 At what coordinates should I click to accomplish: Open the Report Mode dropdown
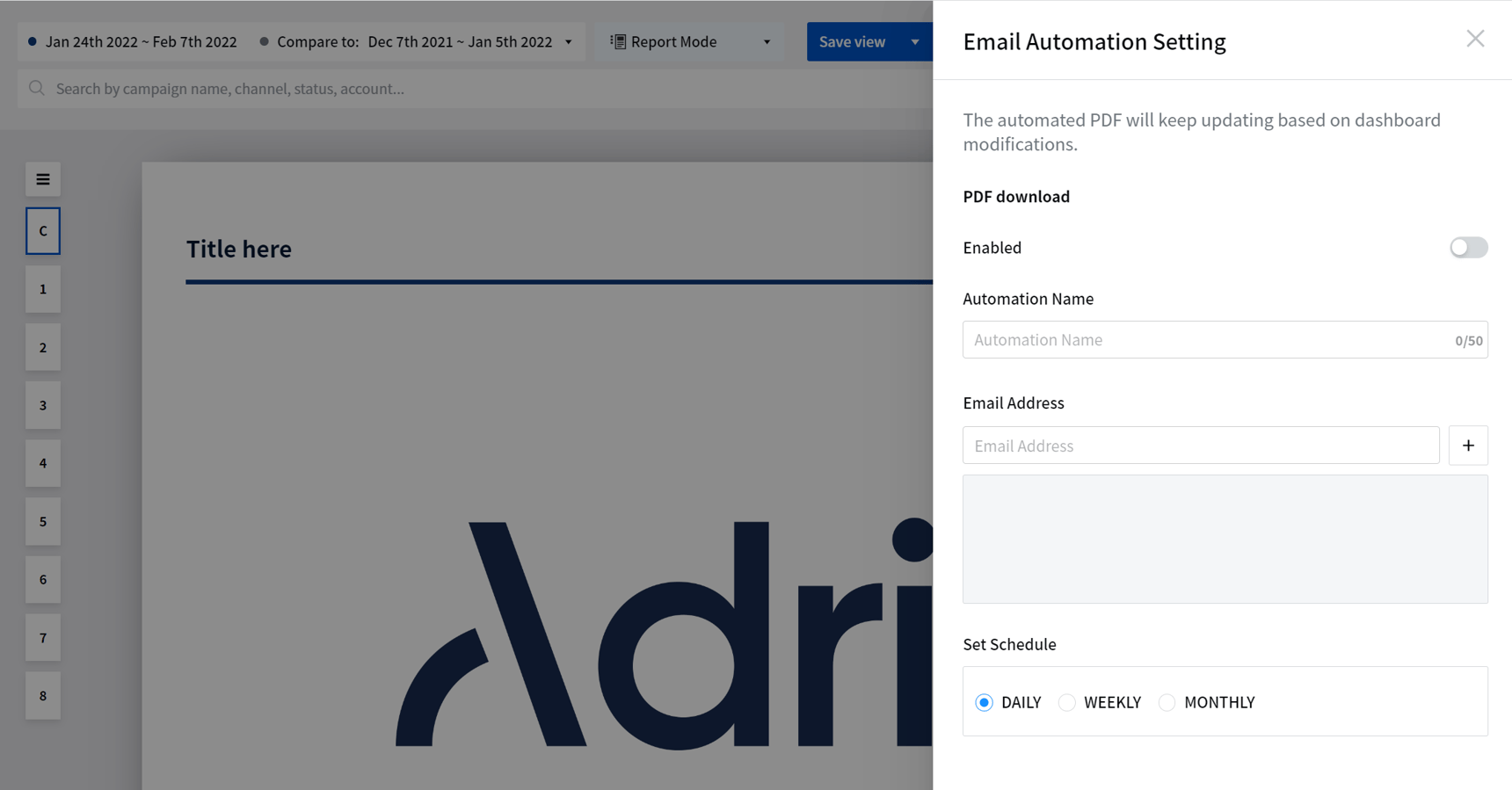coord(690,41)
